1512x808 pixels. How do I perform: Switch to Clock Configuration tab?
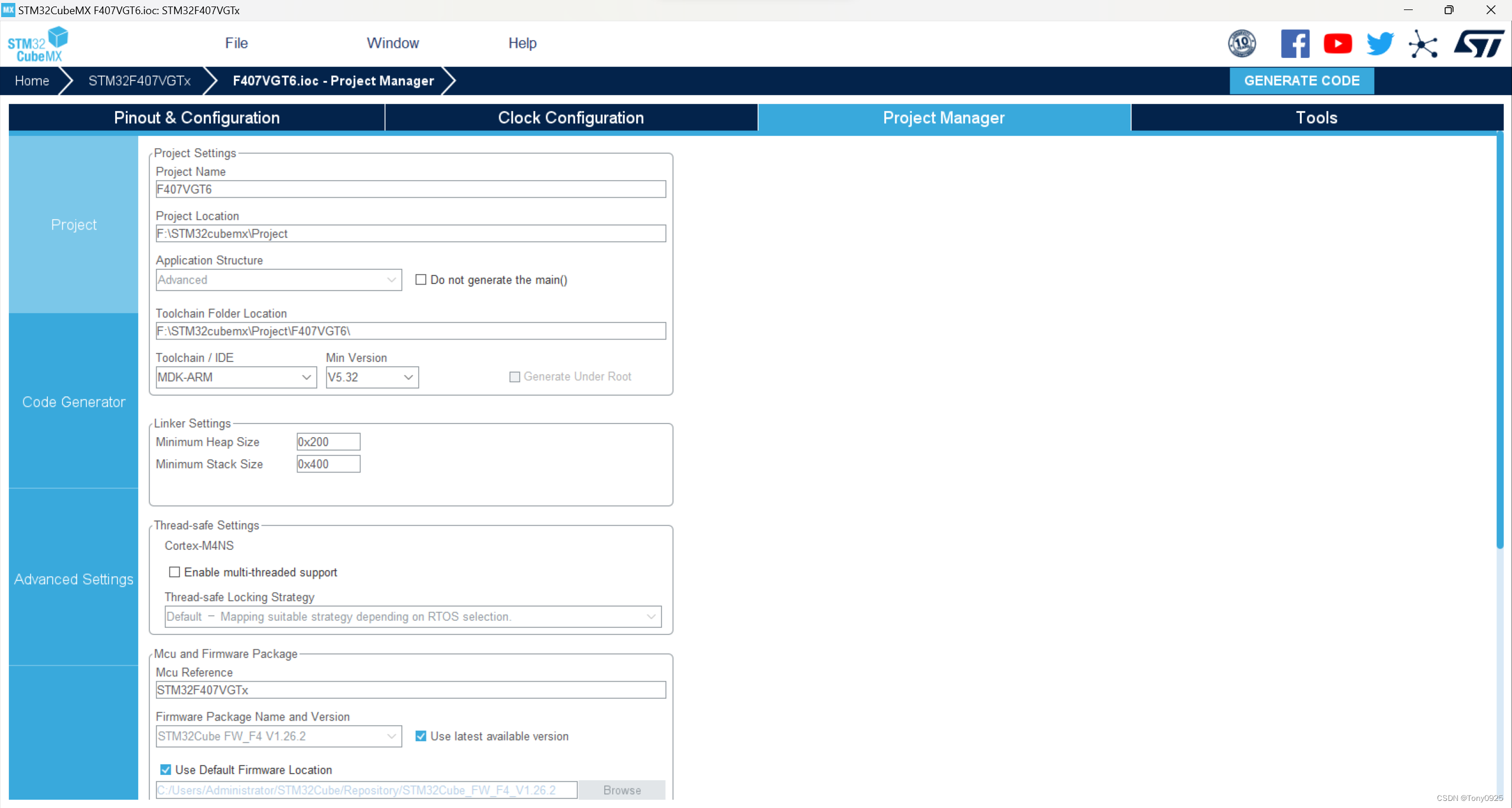(x=571, y=118)
